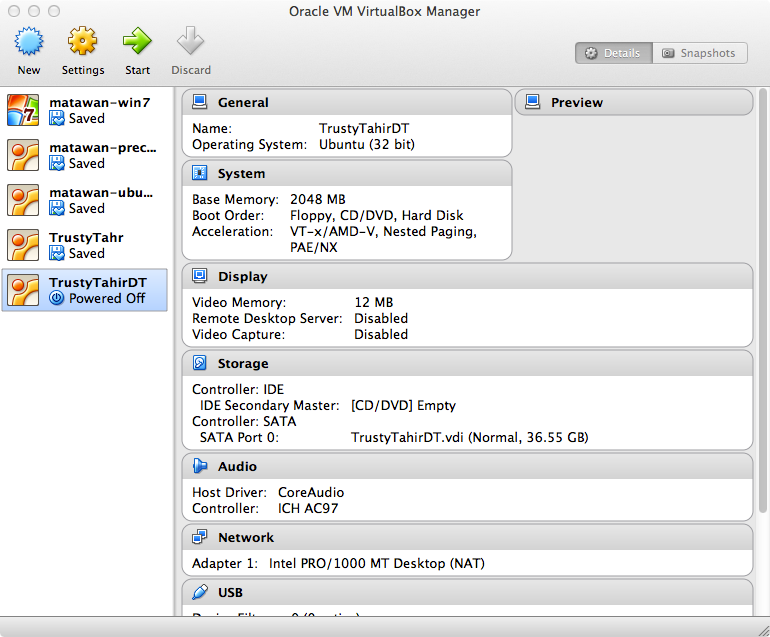Viewport: 770px width, 637px height.
Task: Select matawan-win7 in the VM list
Action: point(84,110)
